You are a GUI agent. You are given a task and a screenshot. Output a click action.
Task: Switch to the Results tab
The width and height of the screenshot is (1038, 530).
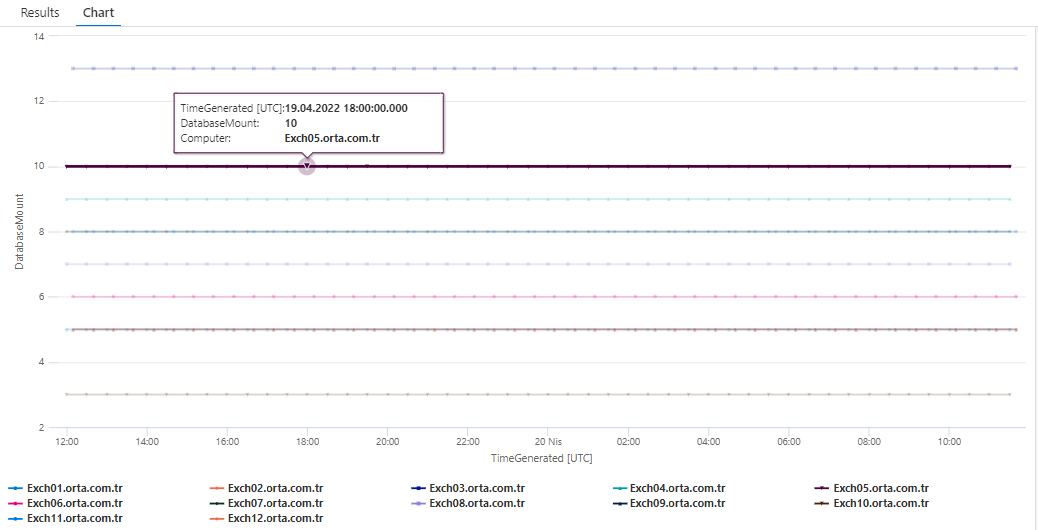40,13
